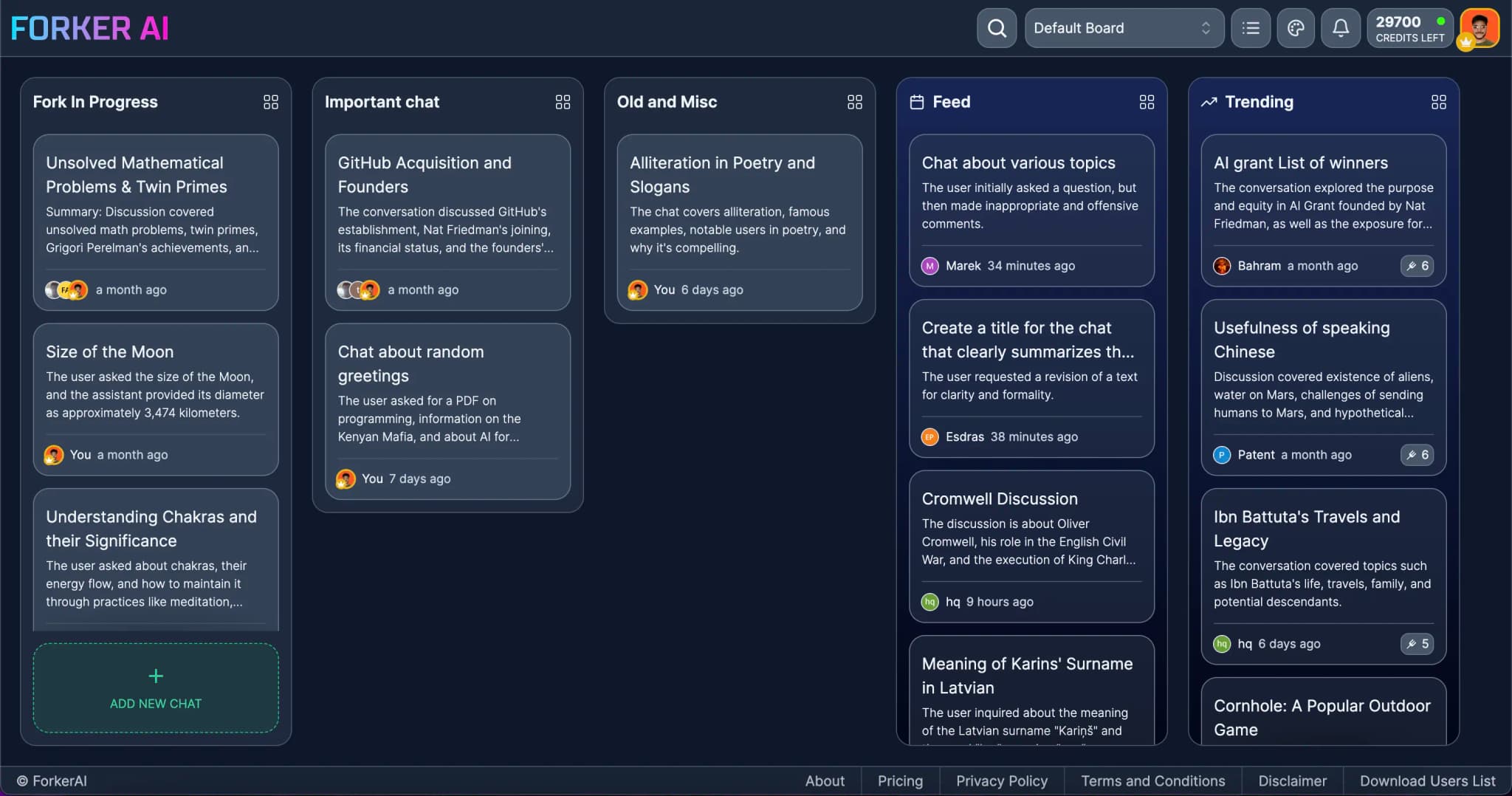
Task: Open the Pricing footer link
Action: click(x=900, y=780)
